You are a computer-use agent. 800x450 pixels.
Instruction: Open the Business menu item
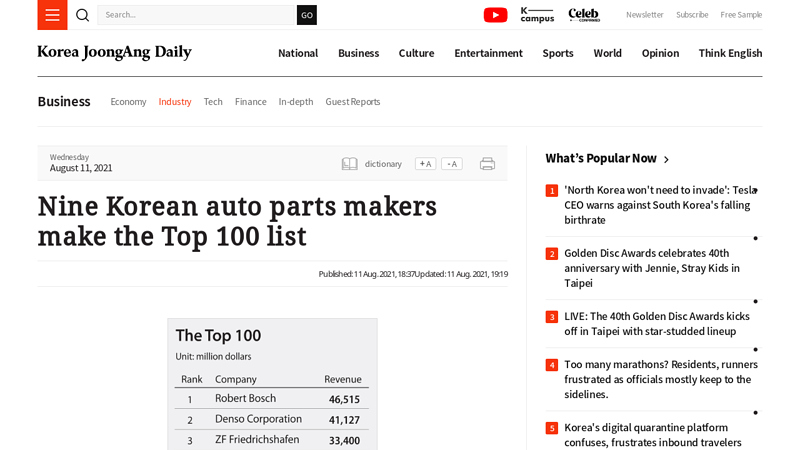click(x=359, y=53)
